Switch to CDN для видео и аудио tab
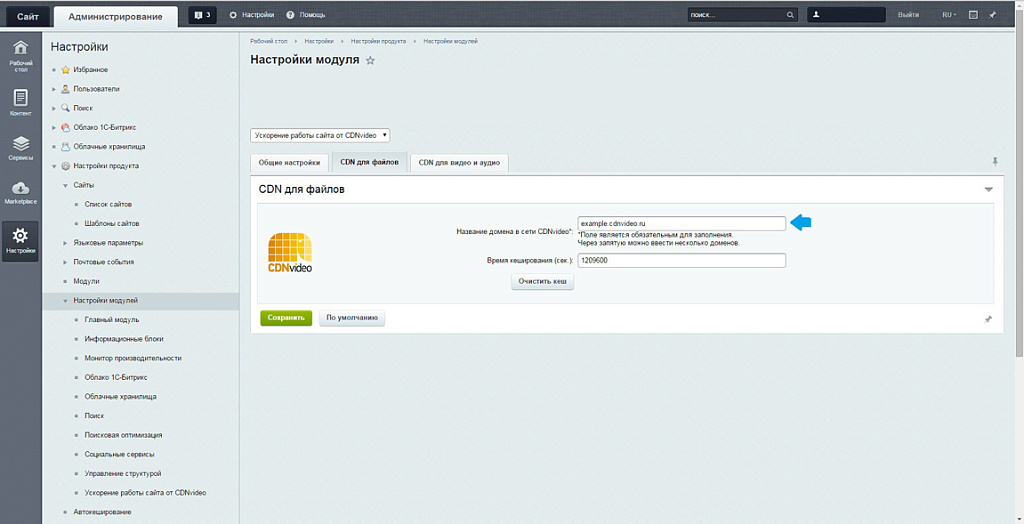1024x524 pixels. click(x=459, y=162)
